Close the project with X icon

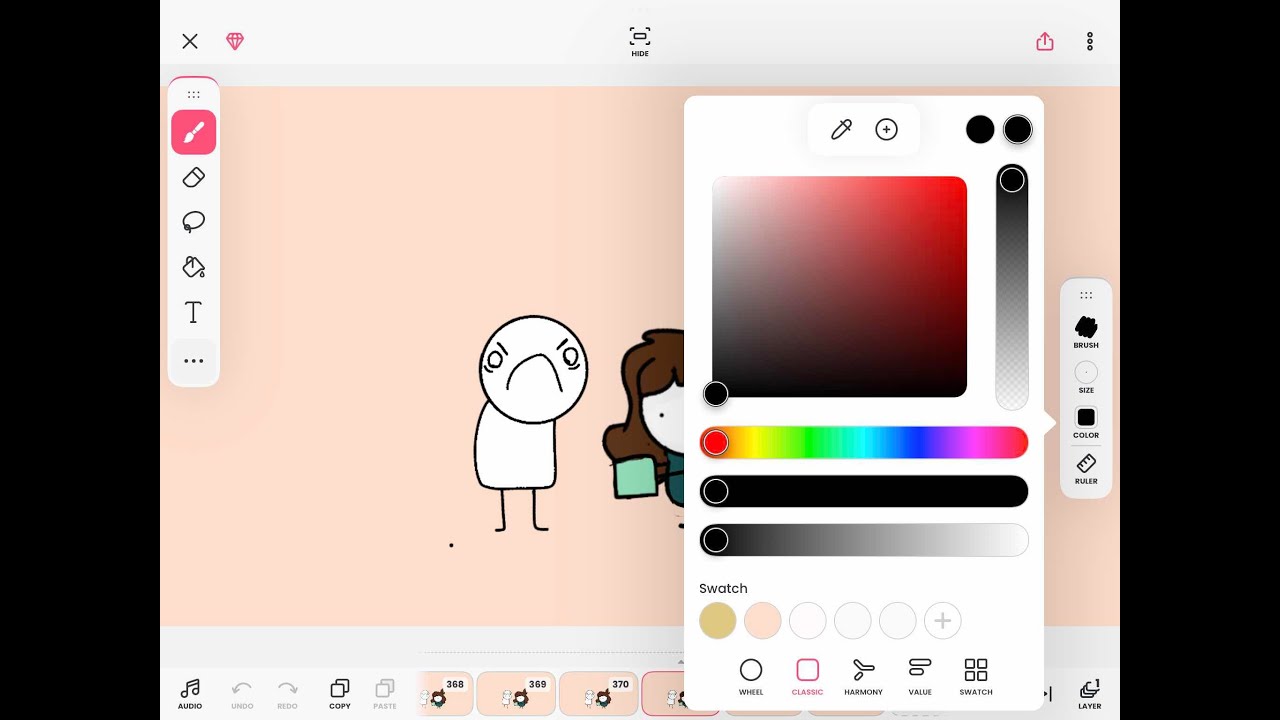tap(190, 41)
